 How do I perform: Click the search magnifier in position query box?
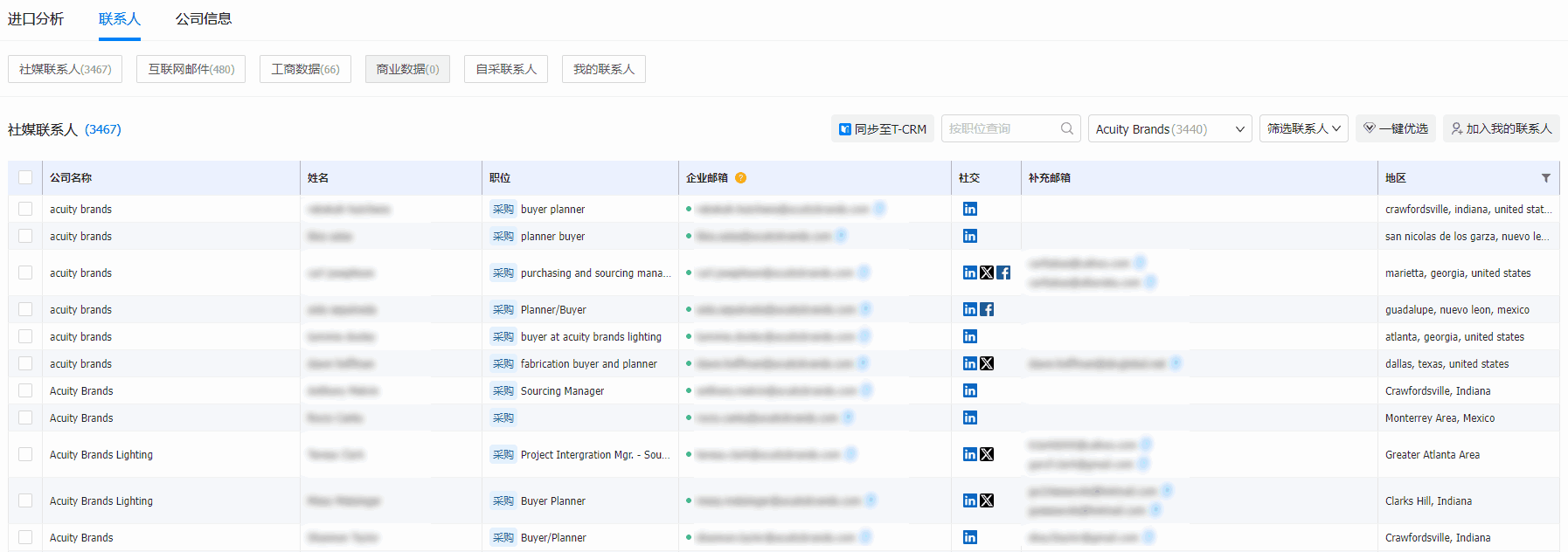pos(1066,128)
